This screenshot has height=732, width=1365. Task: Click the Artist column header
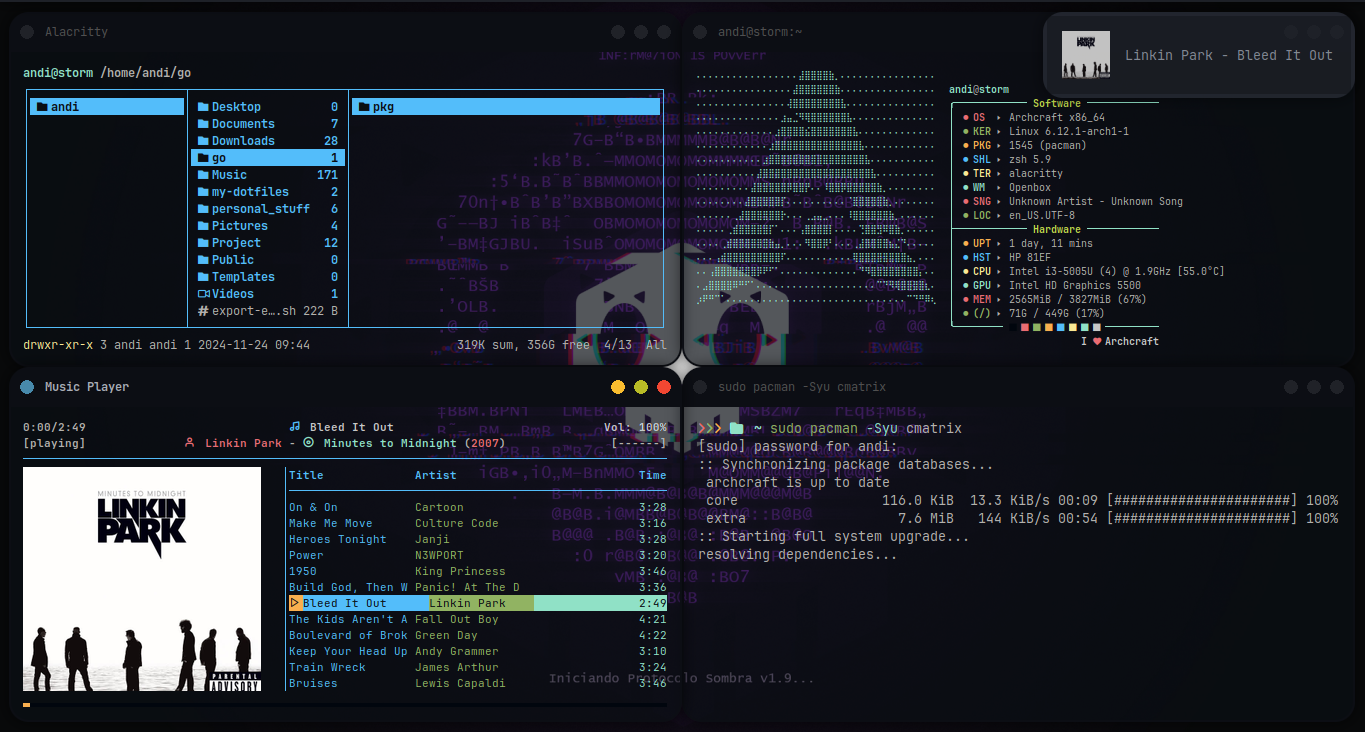pyautogui.click(x=435, y=475)
